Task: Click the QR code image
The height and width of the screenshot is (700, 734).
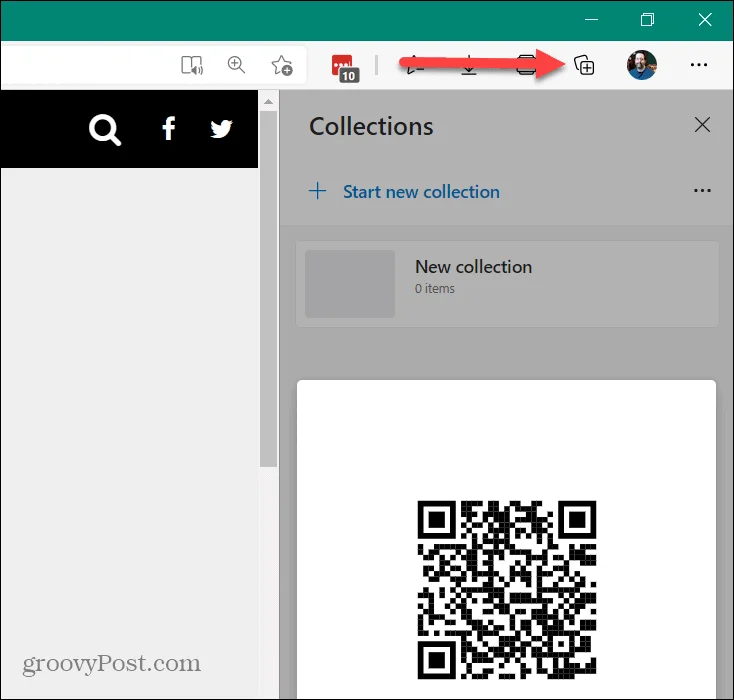Action: (x=506, y=590)
